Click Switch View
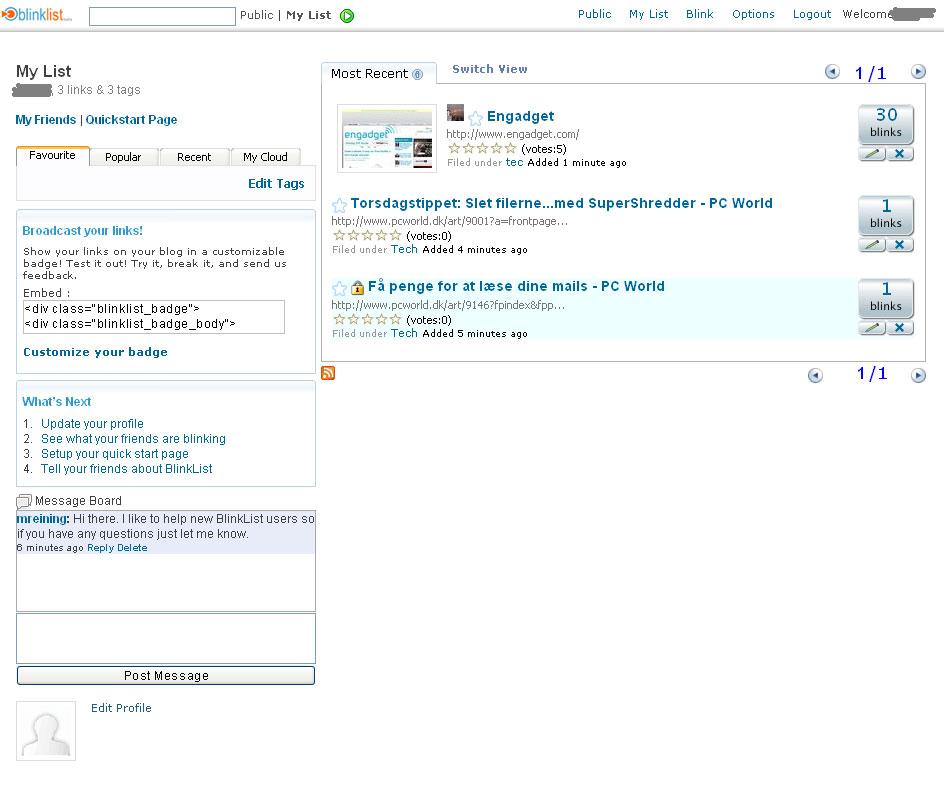The width and height of the screenshot is (944, 802). [489, 69]
